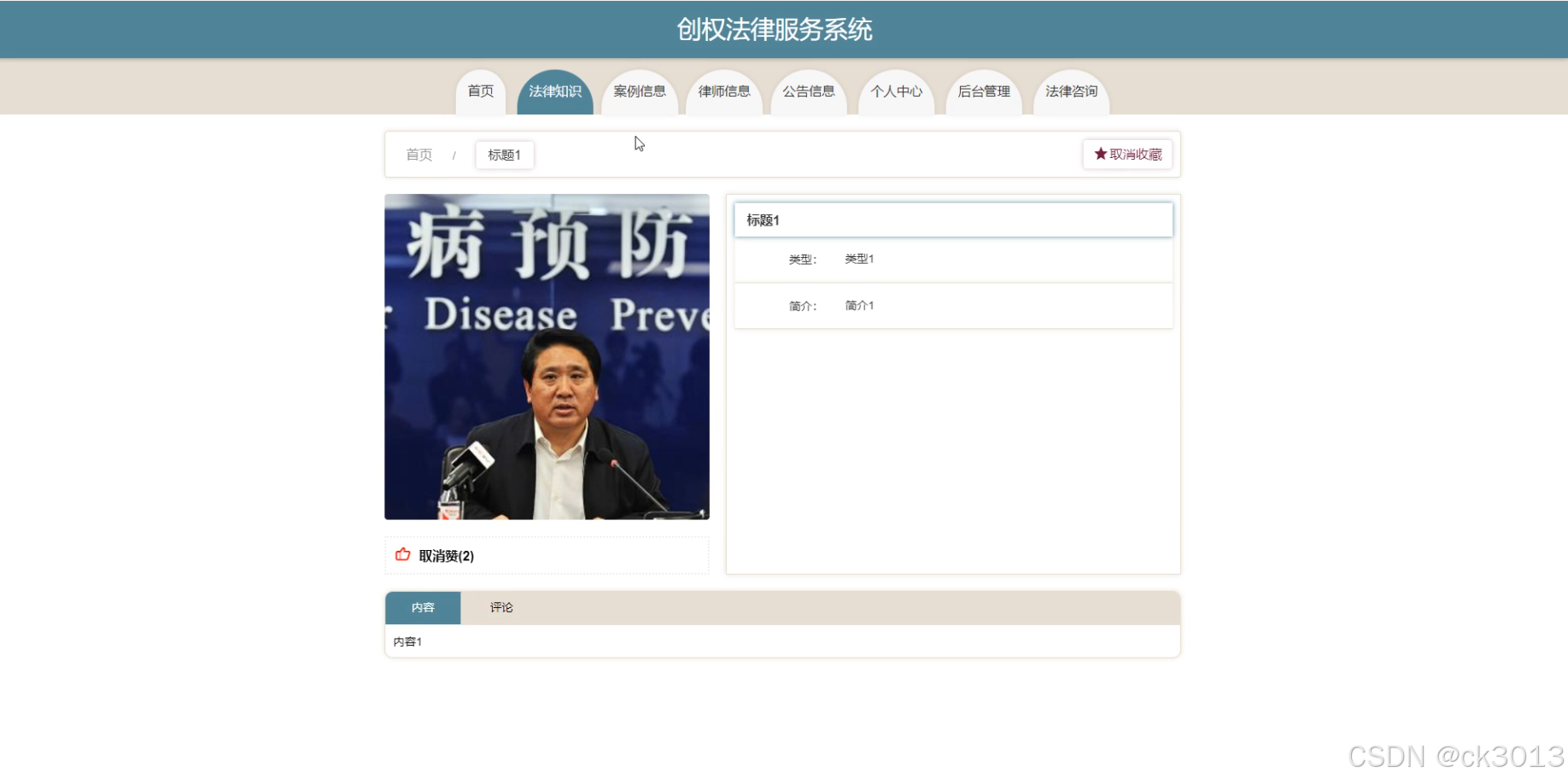The width and height of the screenshot is (1568, 784).
Task: Click the disease prevention photo thumbnail
Action: point(547,357)
